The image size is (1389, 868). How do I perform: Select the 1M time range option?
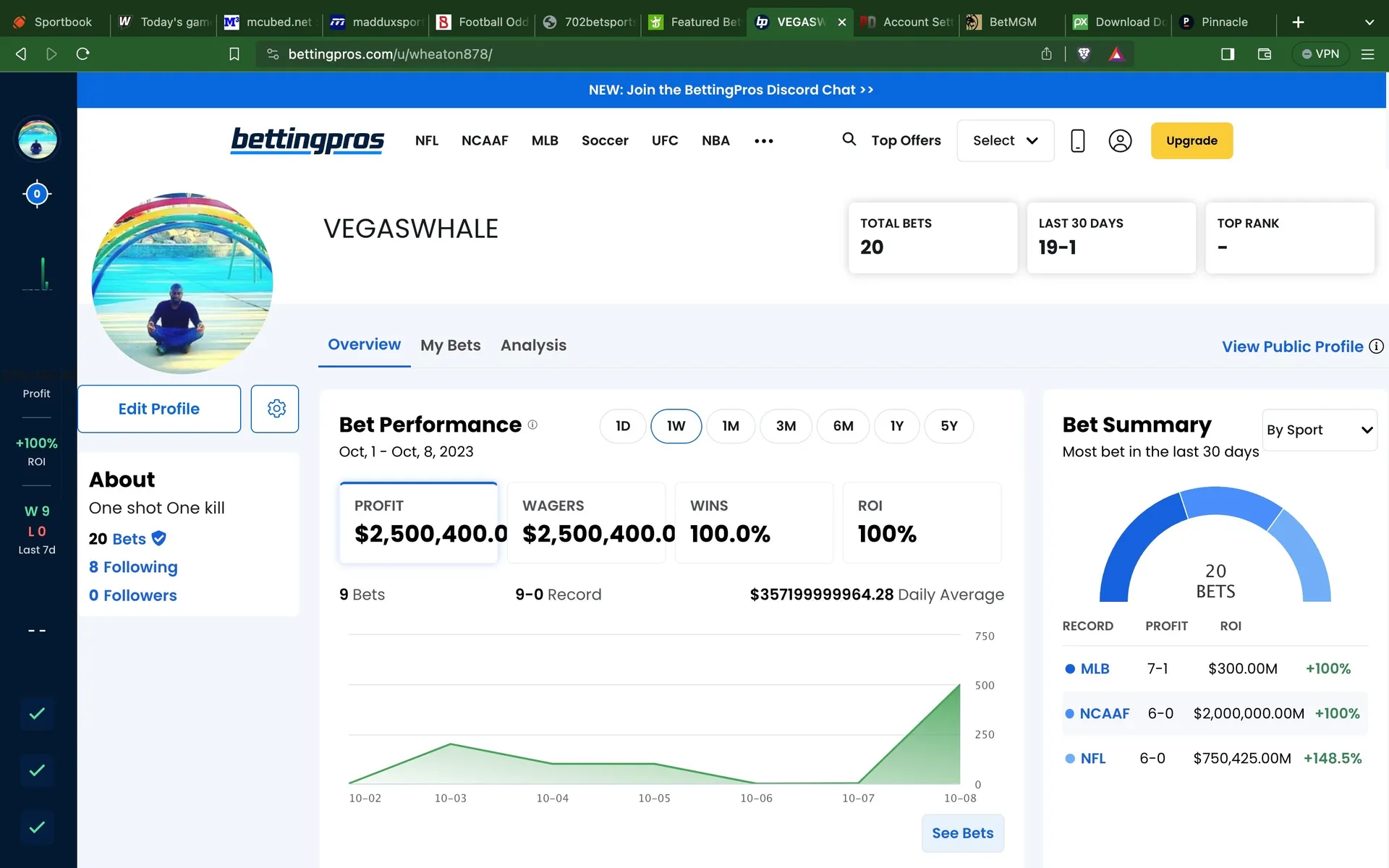[730, 426]
